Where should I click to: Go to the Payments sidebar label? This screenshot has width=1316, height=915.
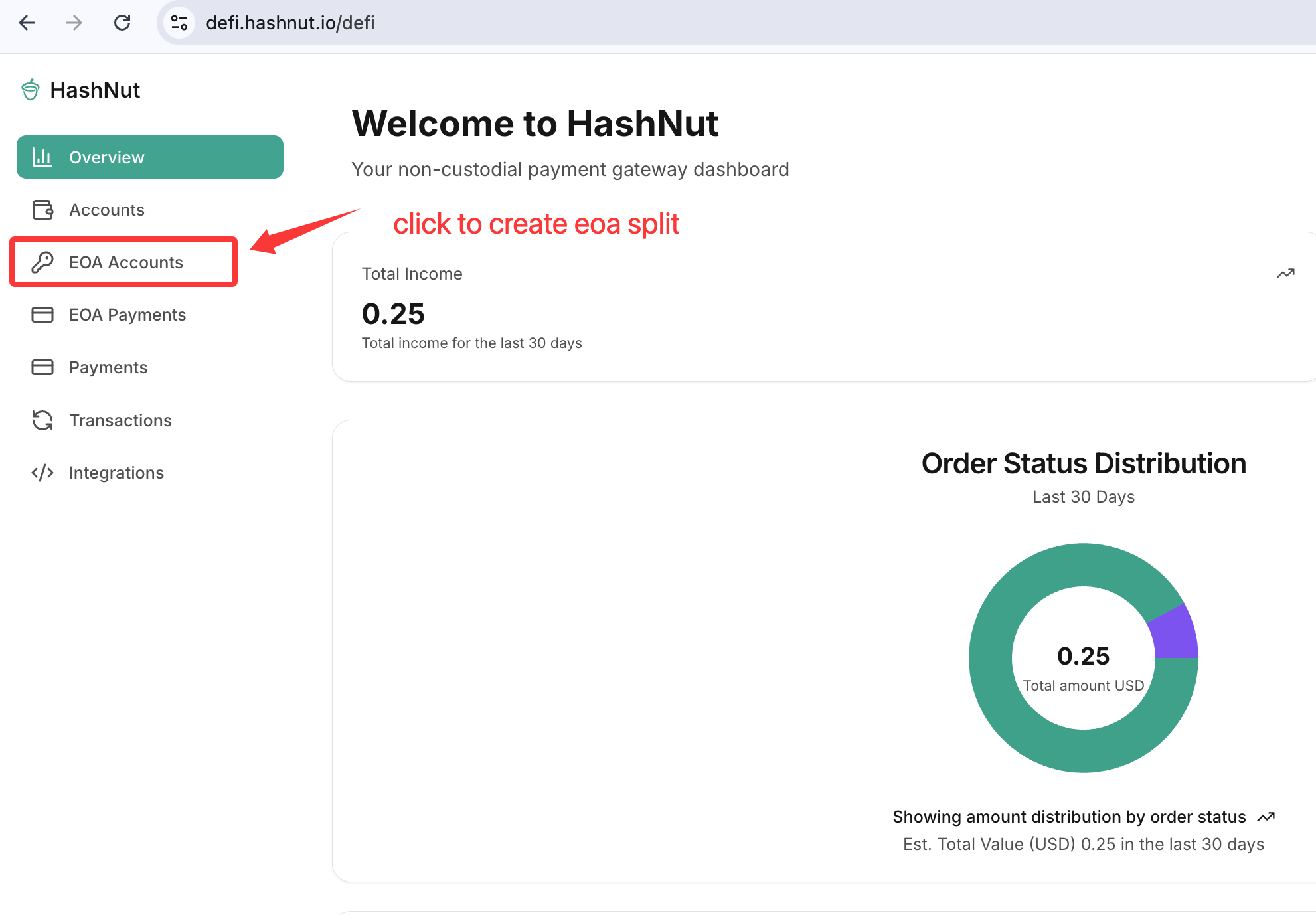click(108, 367)
